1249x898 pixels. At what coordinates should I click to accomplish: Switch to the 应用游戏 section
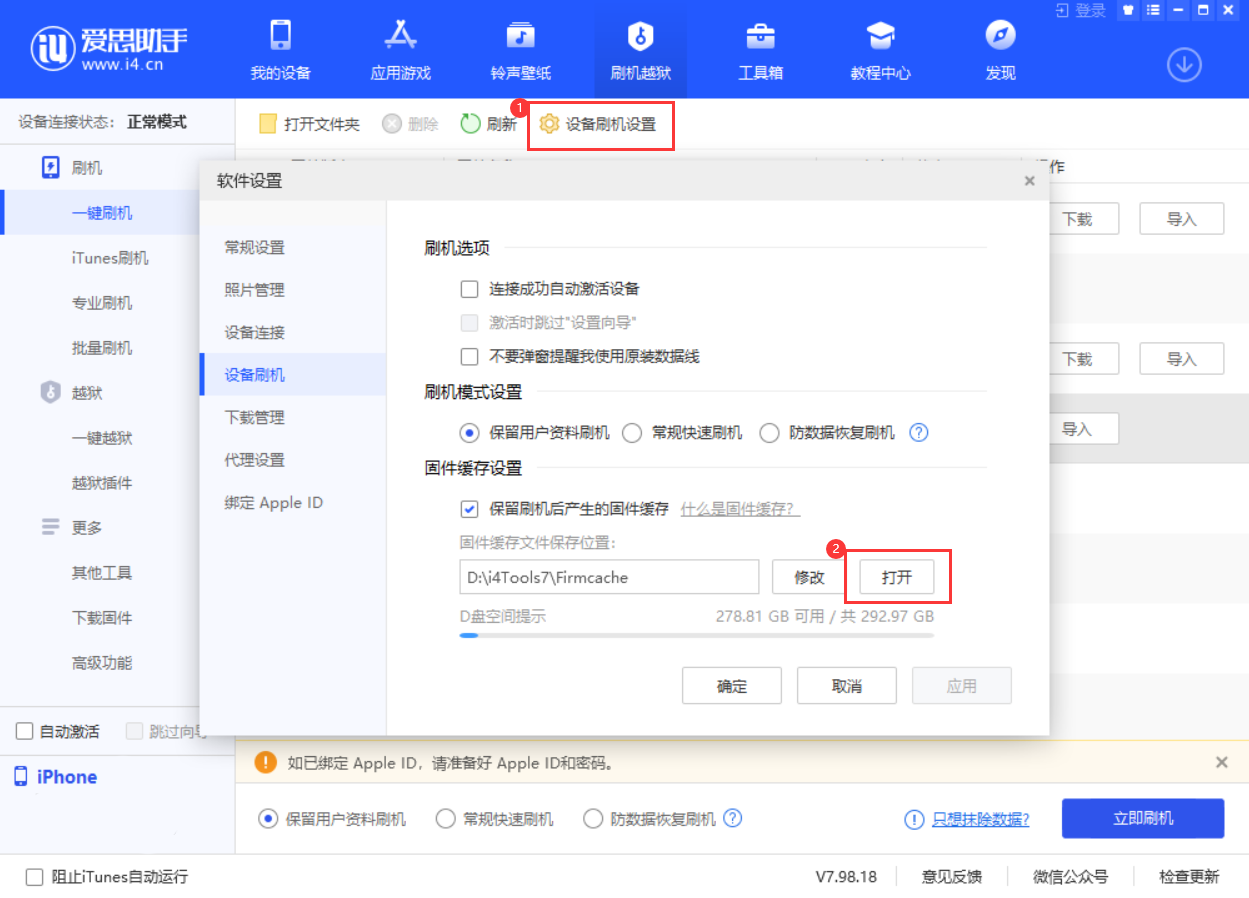(x=399, y=48)
